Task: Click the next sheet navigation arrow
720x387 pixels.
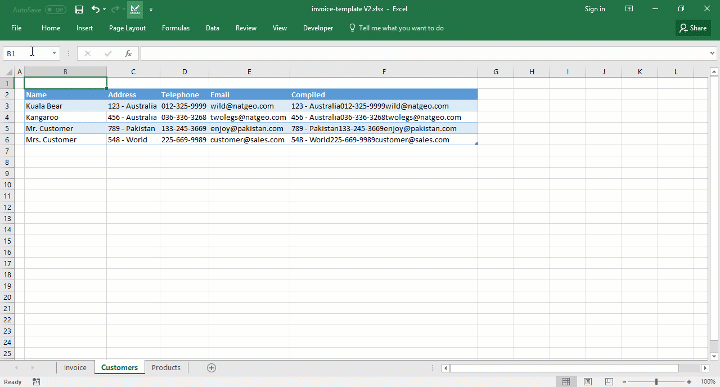Action: pyautogui.click(x=33, y=368)
